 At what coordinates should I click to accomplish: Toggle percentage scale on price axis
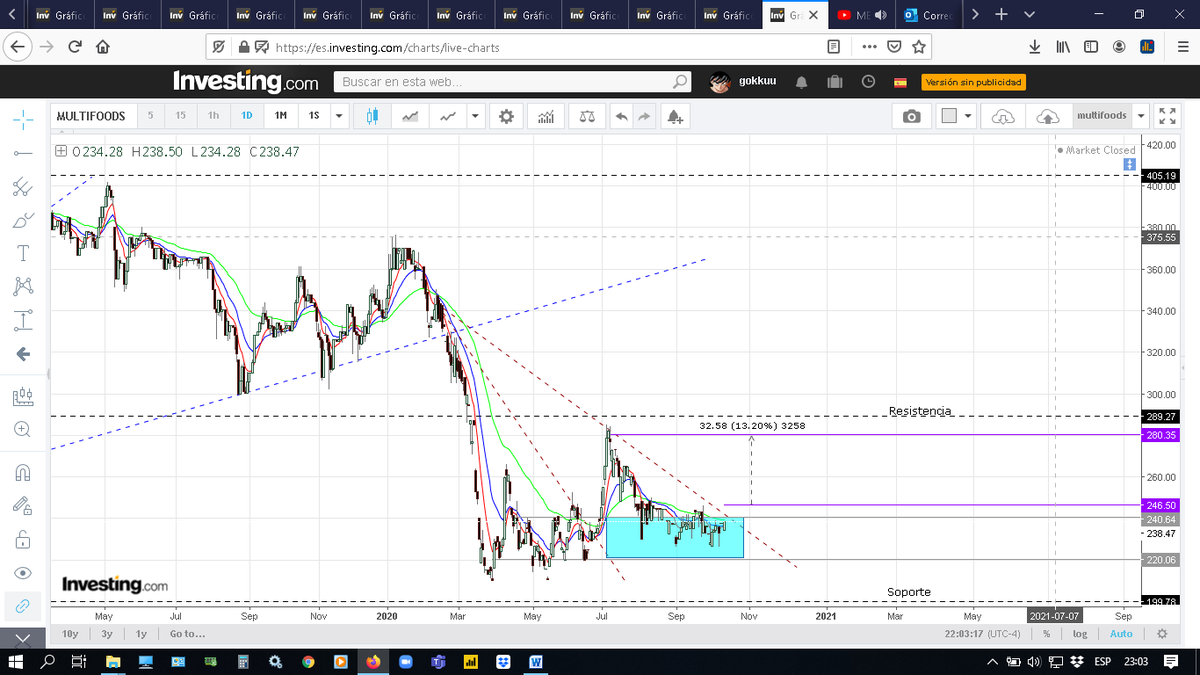1046,634
